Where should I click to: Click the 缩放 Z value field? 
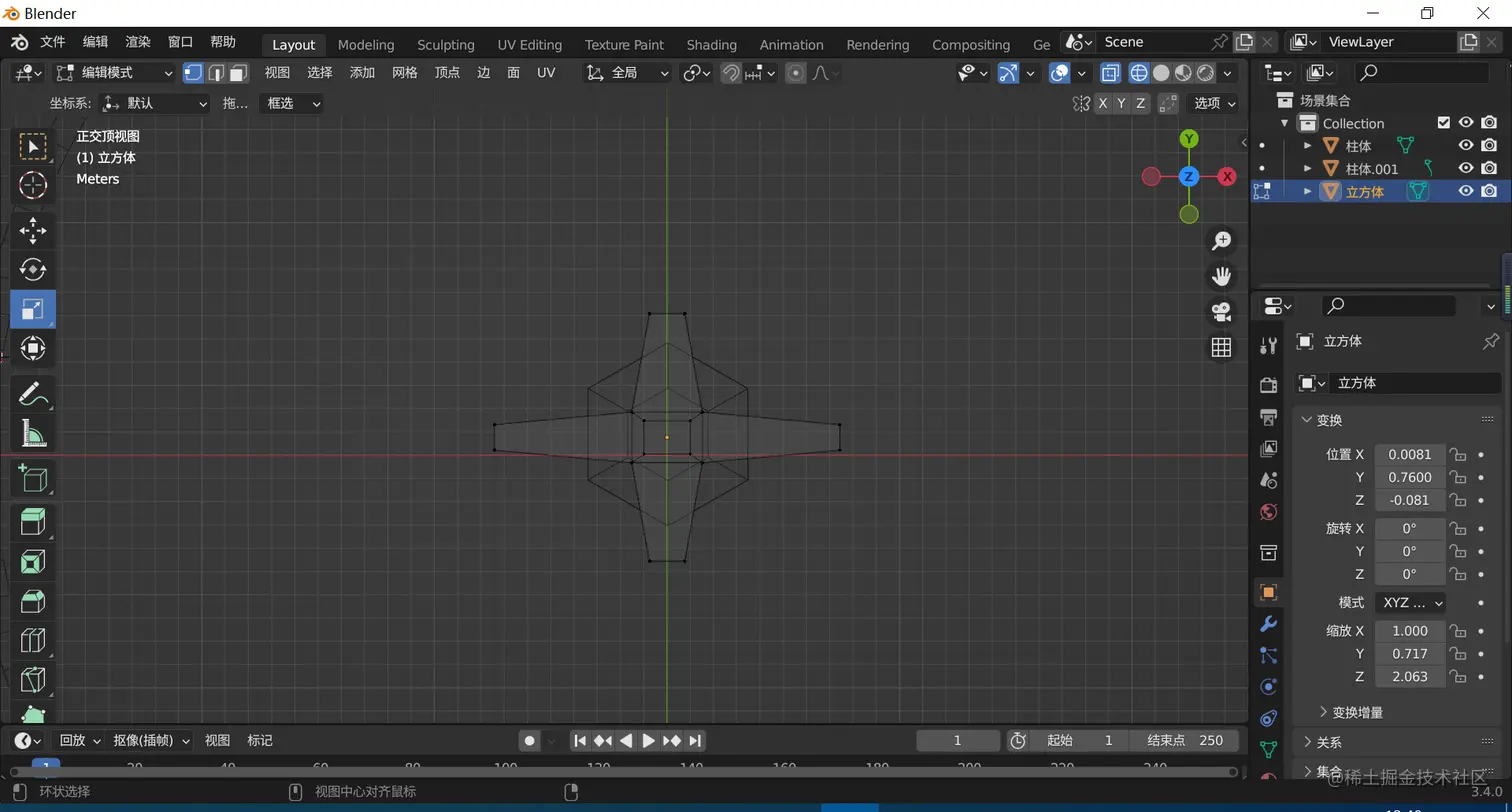coord(1409,677)
